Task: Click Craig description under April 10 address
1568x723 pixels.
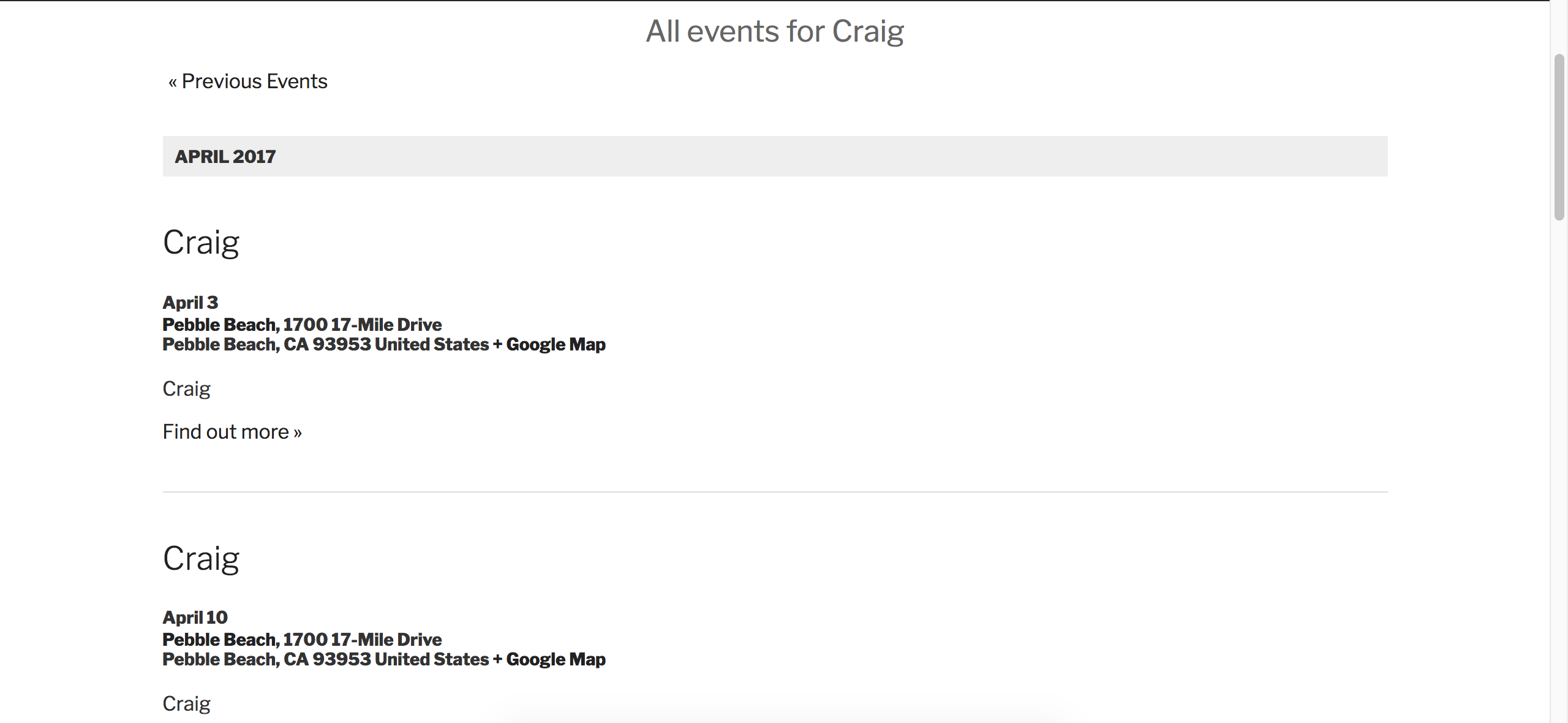Action: pyautogui.click(x=187, y=704)
